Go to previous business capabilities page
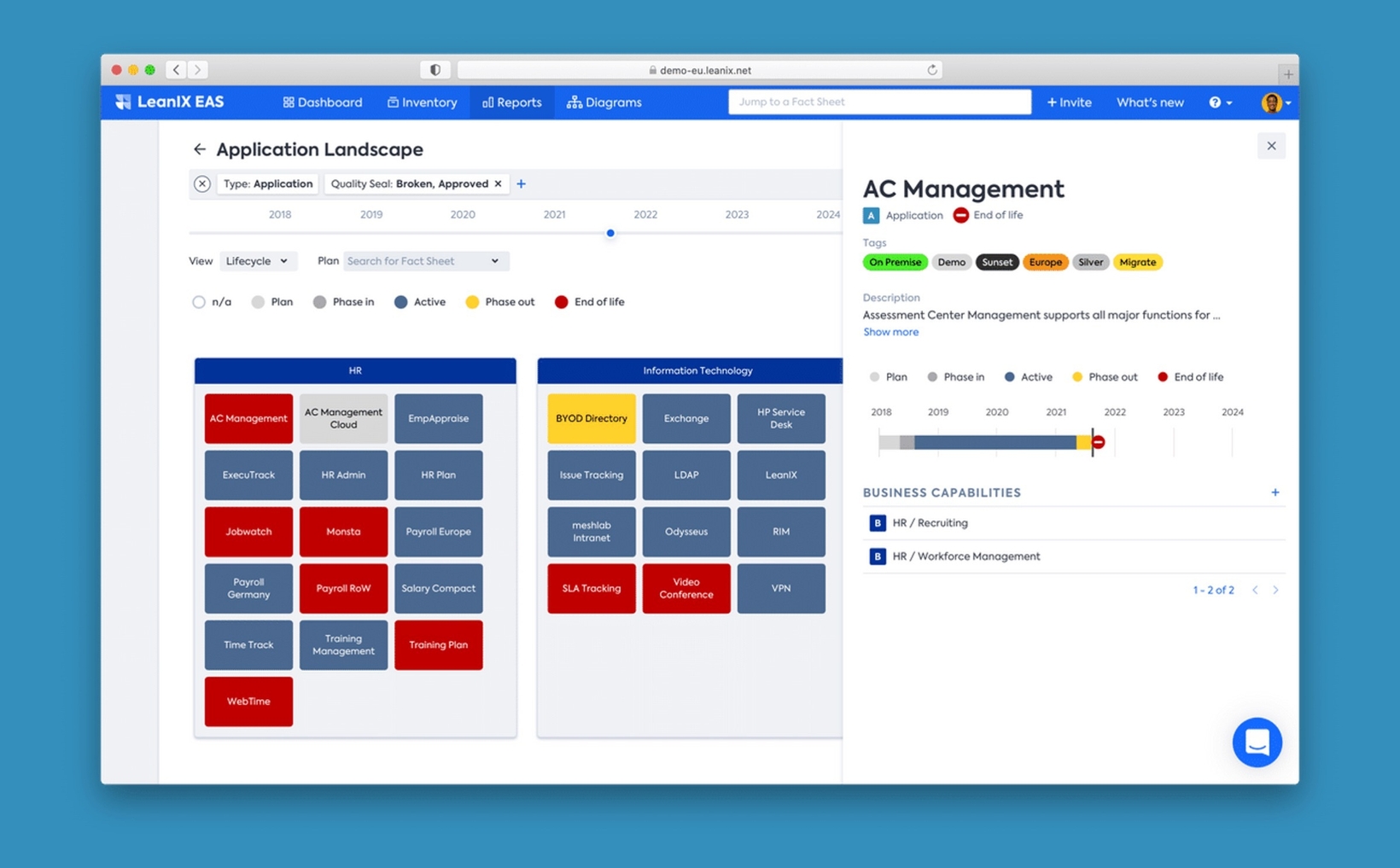 tap(1255, 590)
